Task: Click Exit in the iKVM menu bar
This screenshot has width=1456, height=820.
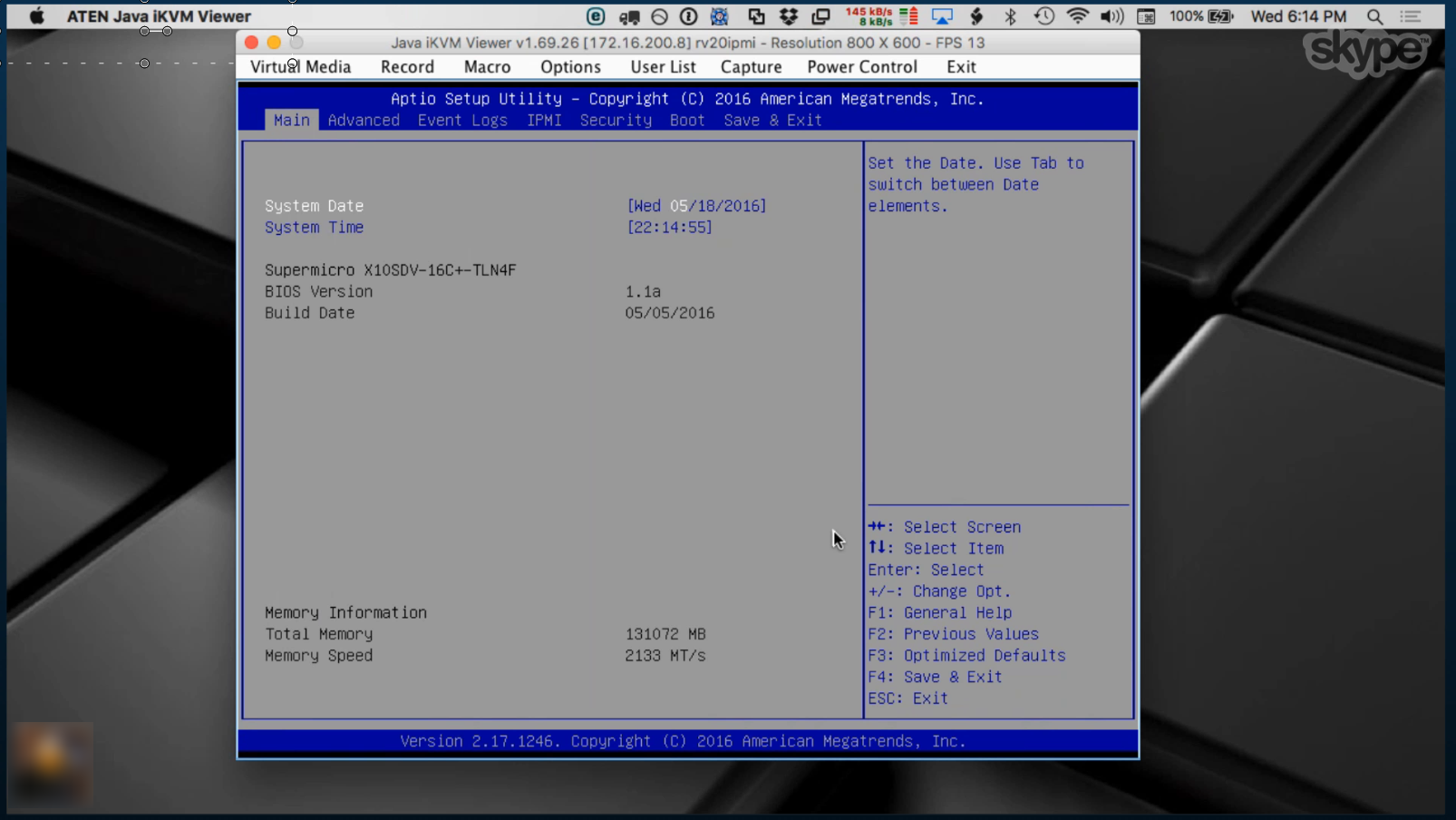Action: click(x=961, y=67)
